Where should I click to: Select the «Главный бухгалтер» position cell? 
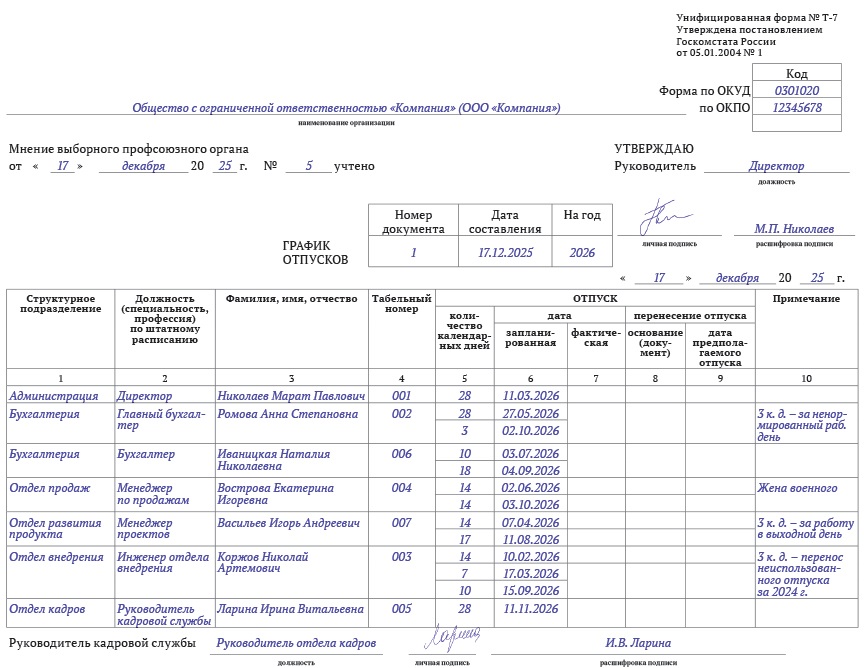[x=162, y=420]
